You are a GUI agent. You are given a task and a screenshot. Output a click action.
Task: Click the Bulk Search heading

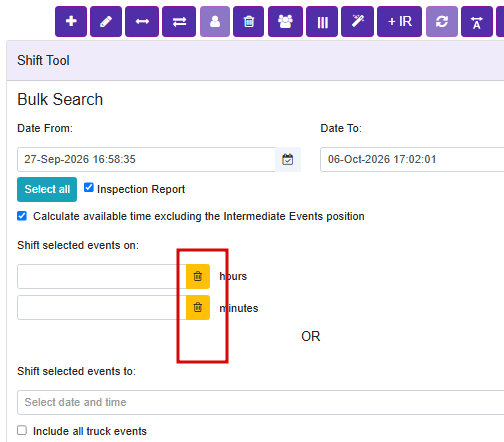[x=60, y=99]
